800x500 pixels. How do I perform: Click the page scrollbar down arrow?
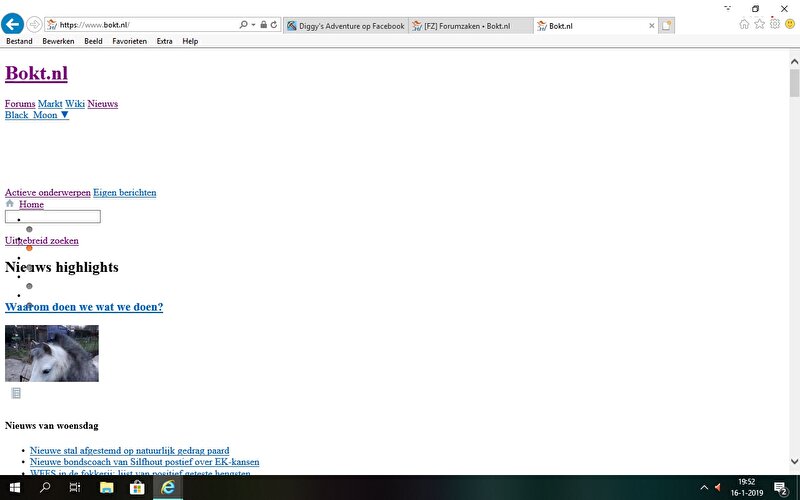[794, 461]
